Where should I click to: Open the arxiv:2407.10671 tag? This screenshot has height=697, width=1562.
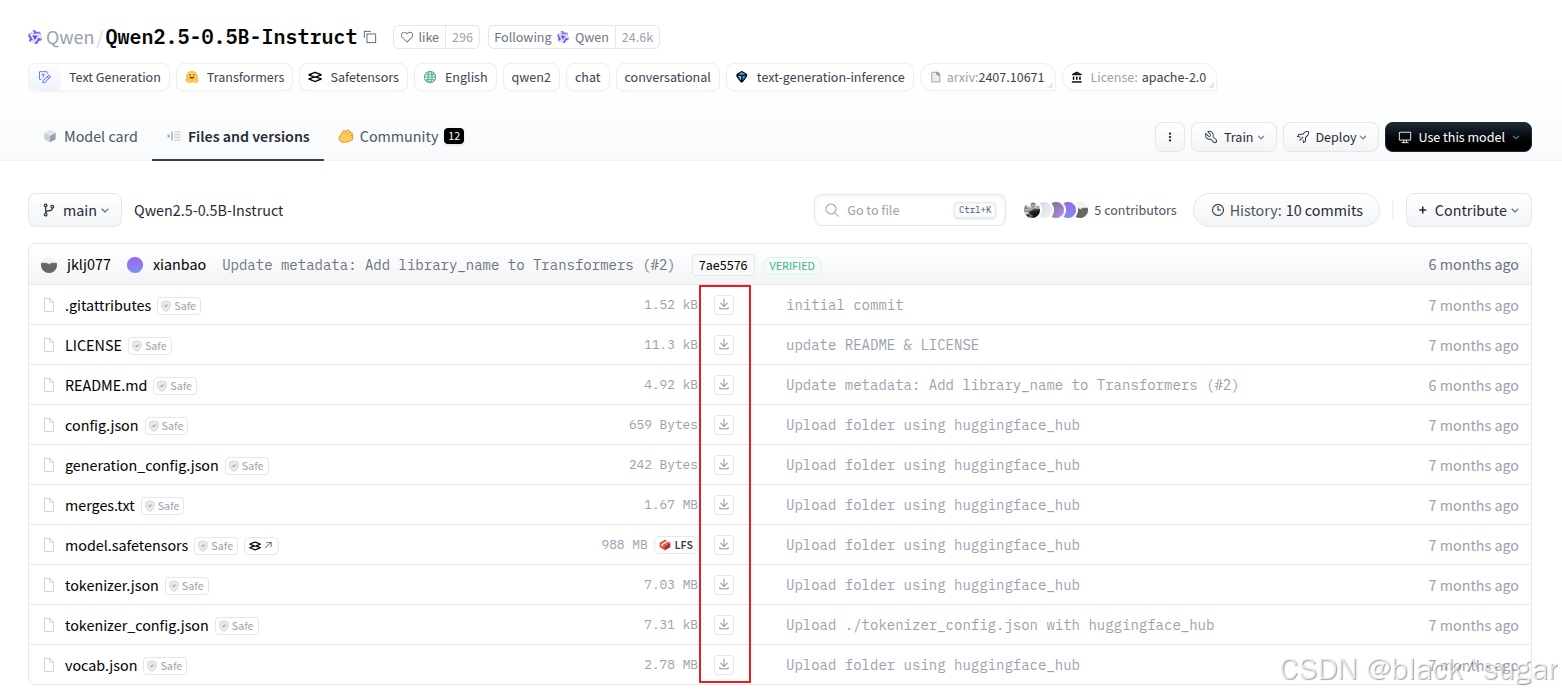tap(987, 77)
